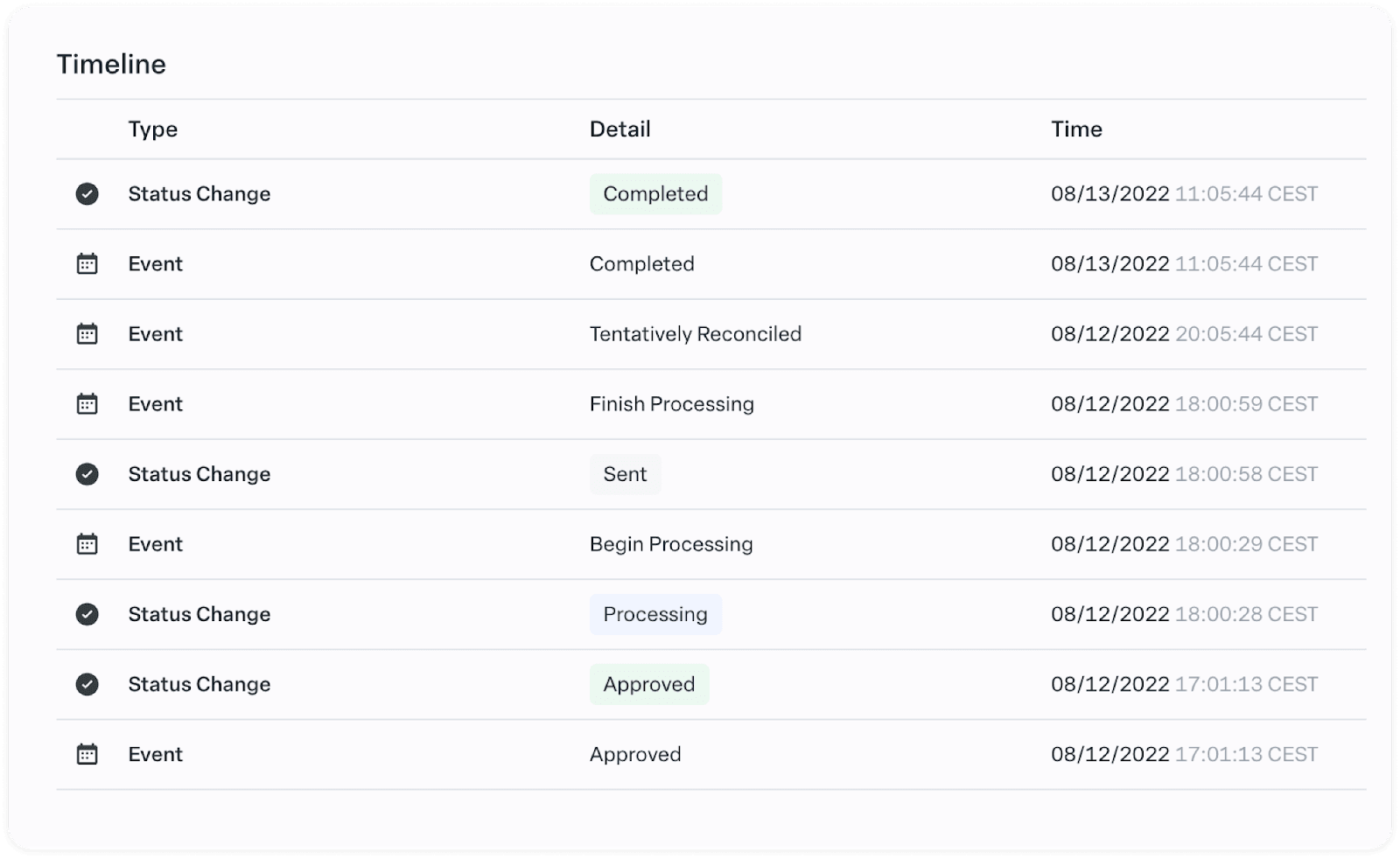Select the blue Processing status badge
The width and height of the screenshot is (1400, 859).
click(655, 614)
